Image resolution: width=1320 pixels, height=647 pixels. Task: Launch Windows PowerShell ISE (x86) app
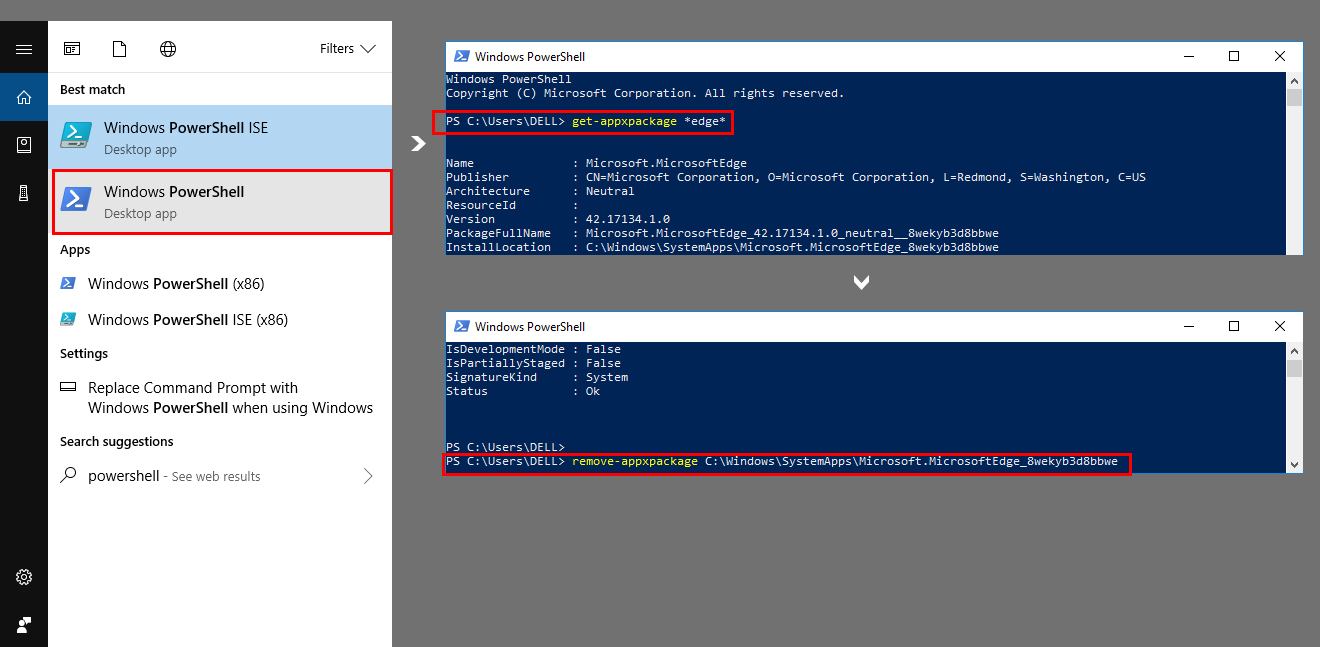(220, 319)
